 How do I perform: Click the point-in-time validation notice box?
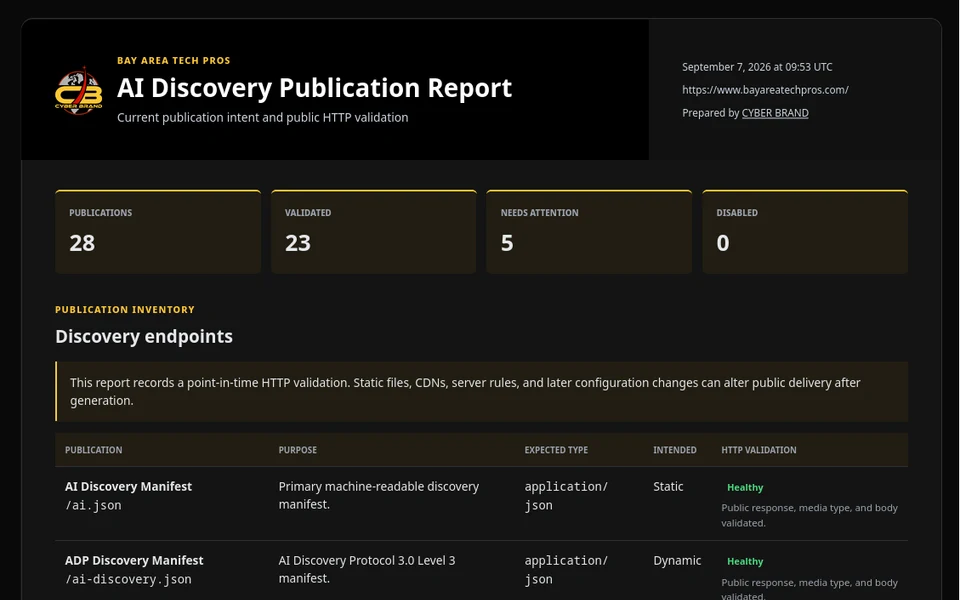(x=481, y=391)
